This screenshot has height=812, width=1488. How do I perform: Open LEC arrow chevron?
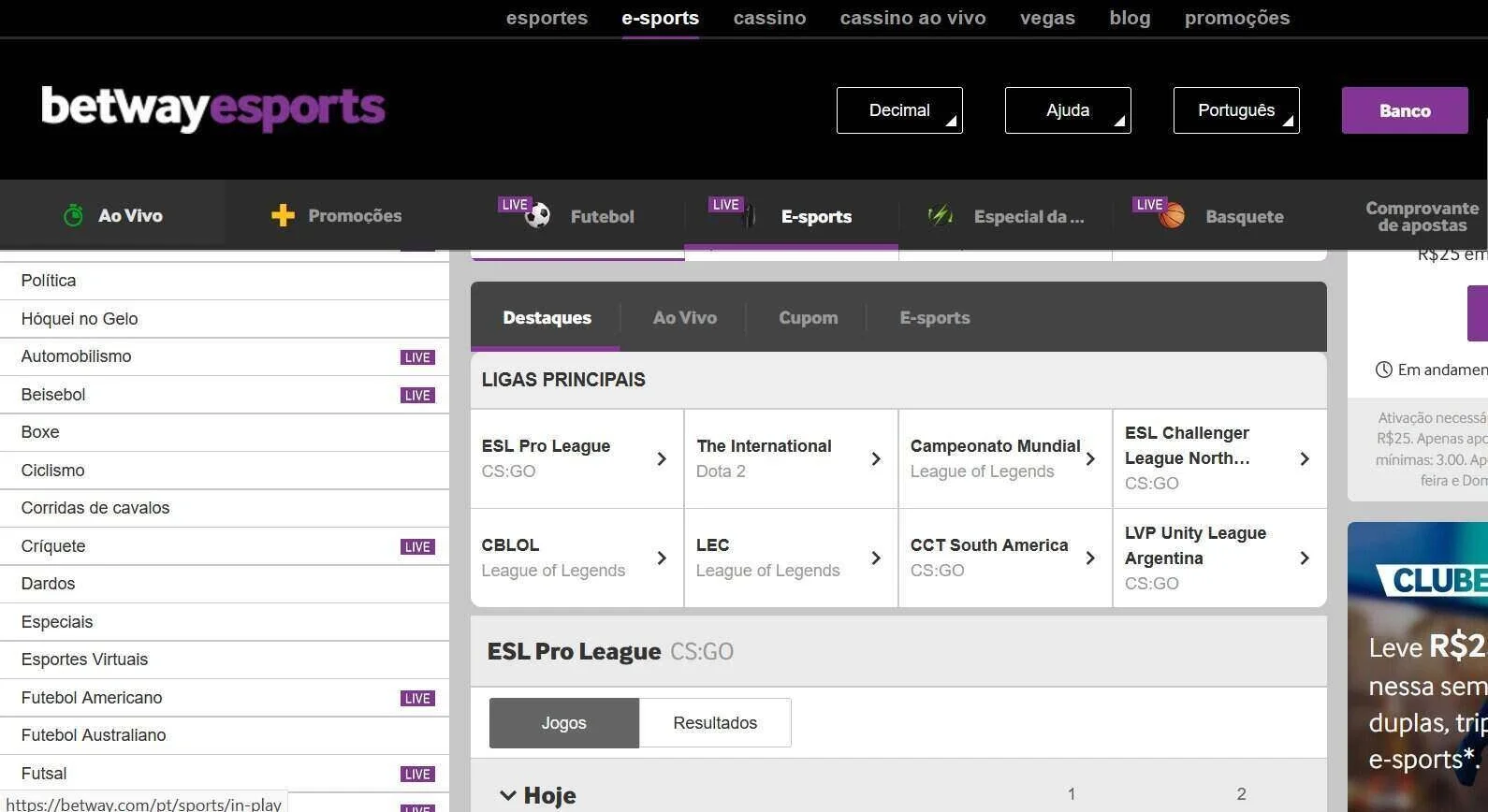[x=876, y=558]
